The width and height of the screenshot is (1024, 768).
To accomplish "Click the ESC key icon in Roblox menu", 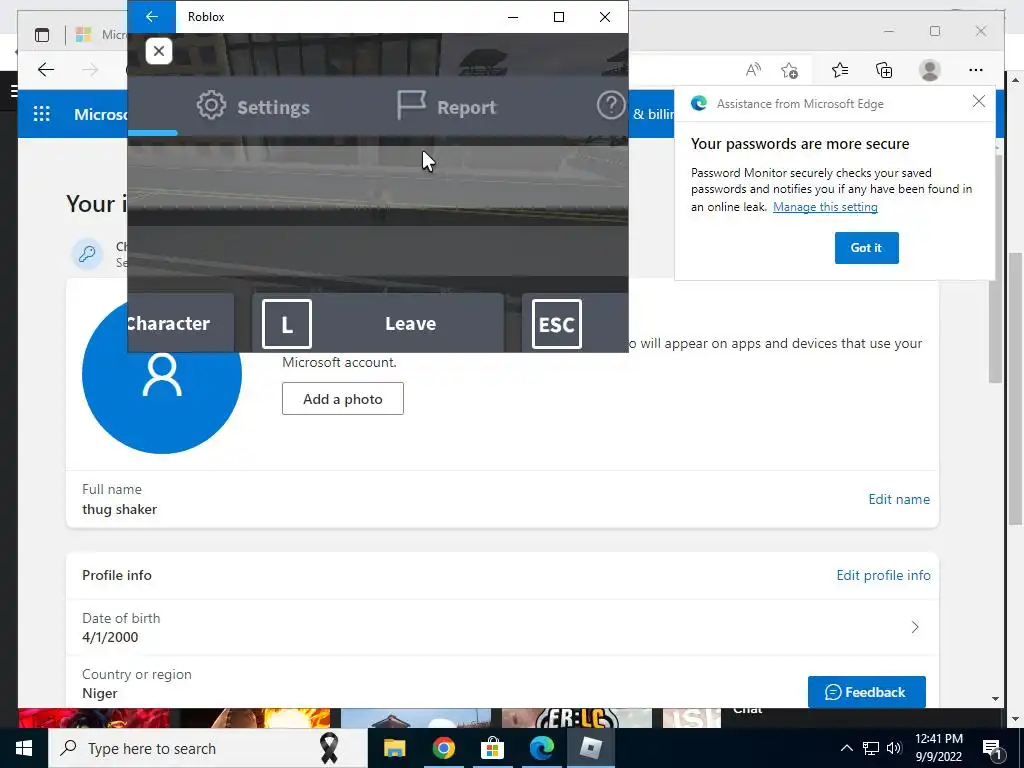I will coord(556,324).
